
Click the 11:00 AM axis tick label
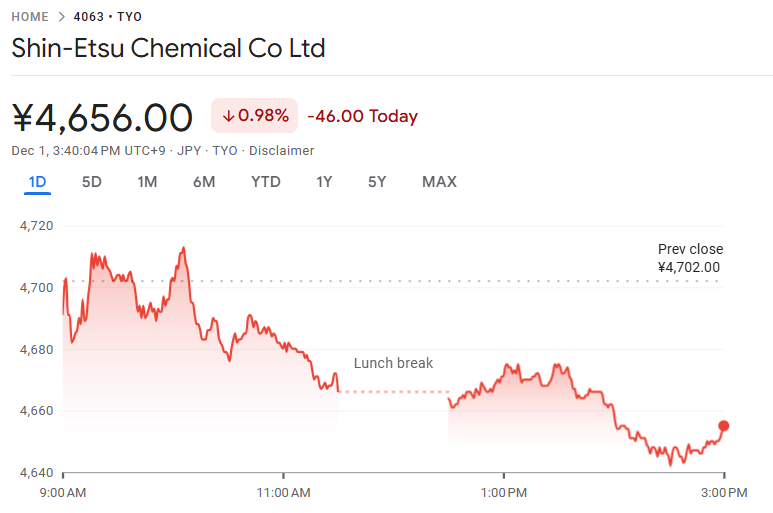pyautogui.click(x=283, y=492)
